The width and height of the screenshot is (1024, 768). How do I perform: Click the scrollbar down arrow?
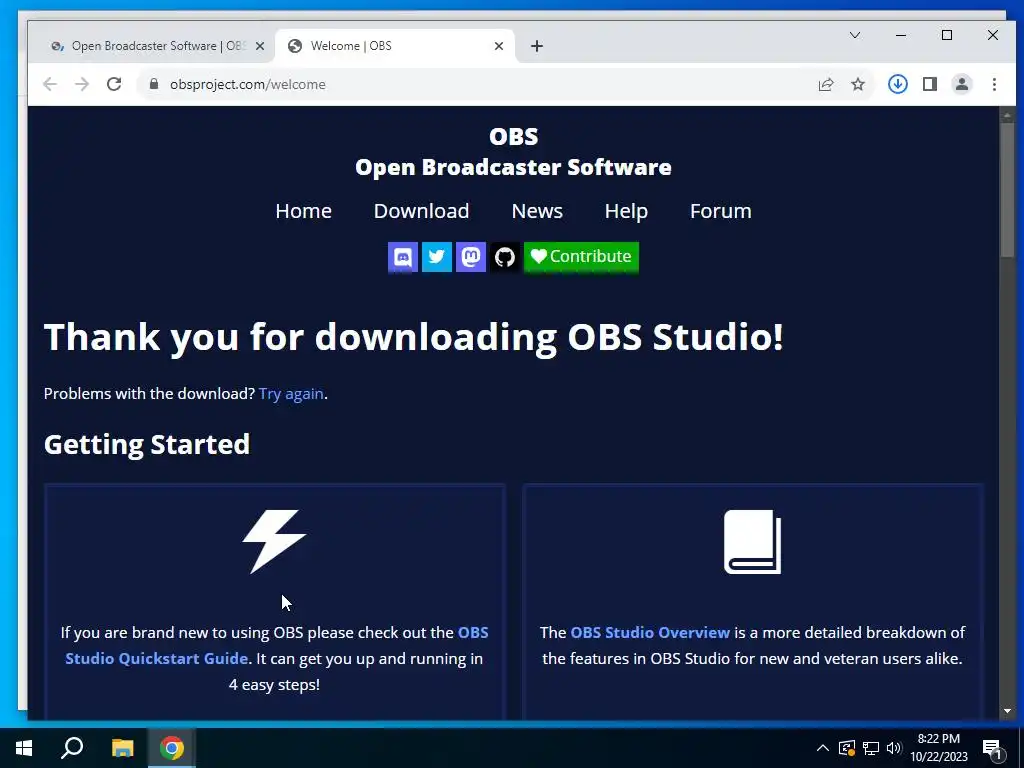tap(1007, 711)
